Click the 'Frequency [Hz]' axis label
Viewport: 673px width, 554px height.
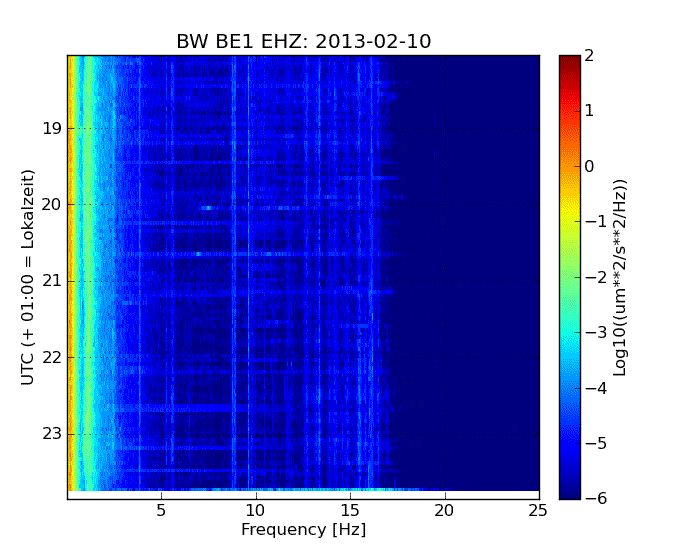[x=303, y=530]
